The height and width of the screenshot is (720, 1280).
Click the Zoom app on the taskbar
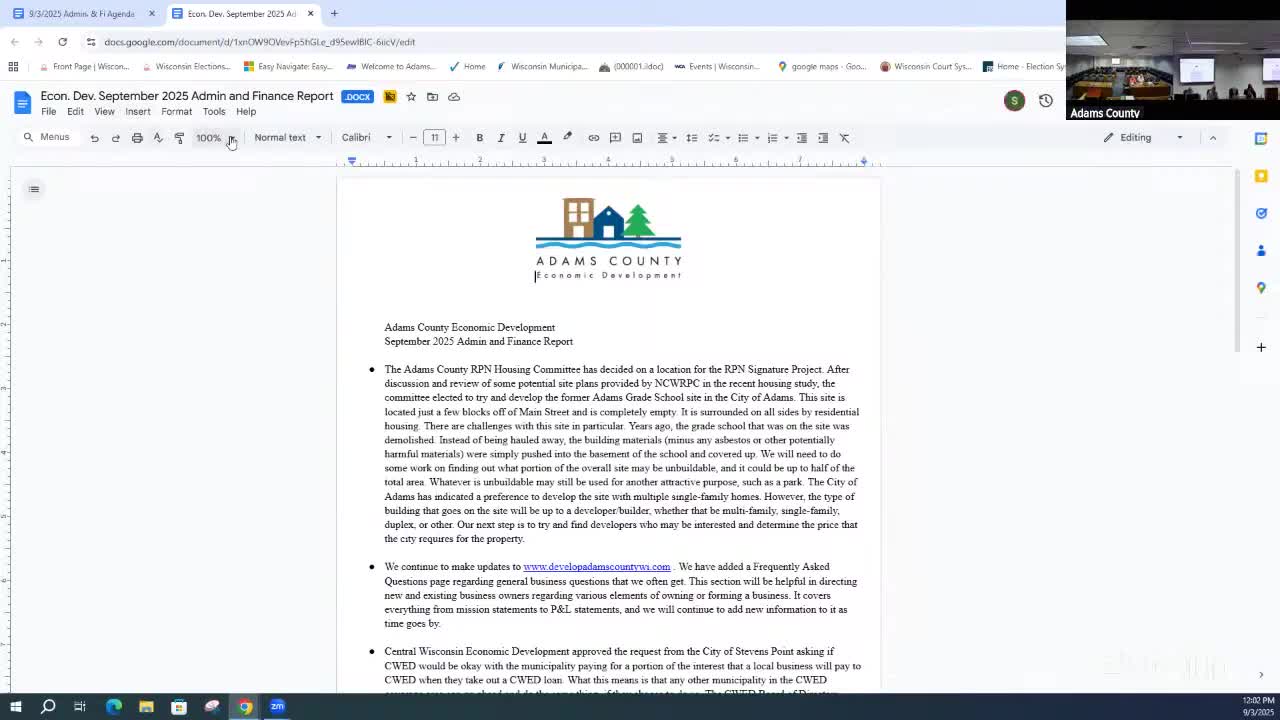pyautogui.click(x=277, y=707)
